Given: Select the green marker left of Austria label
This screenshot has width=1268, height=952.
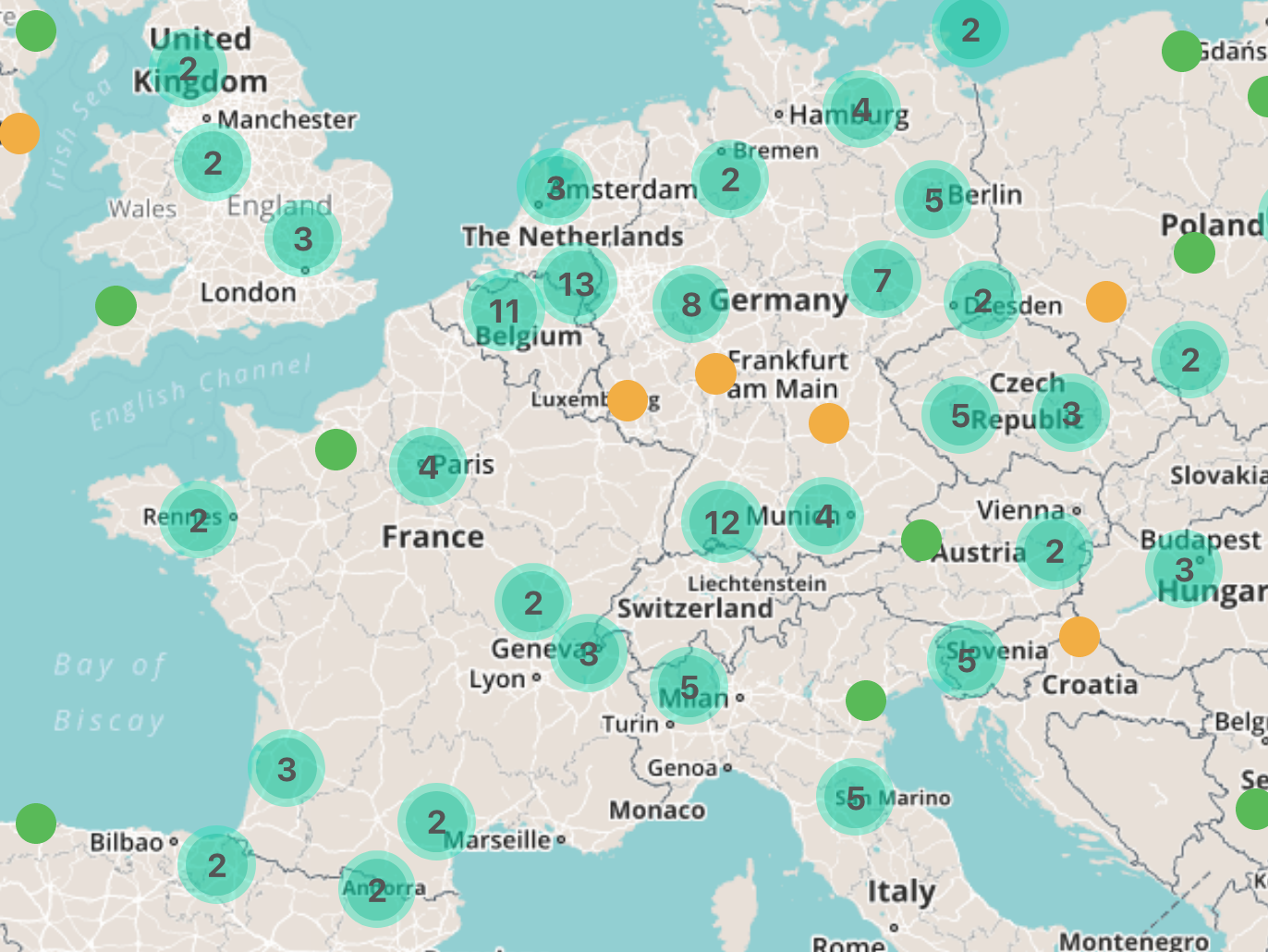Looking at the screenshot, I should 921,541.
